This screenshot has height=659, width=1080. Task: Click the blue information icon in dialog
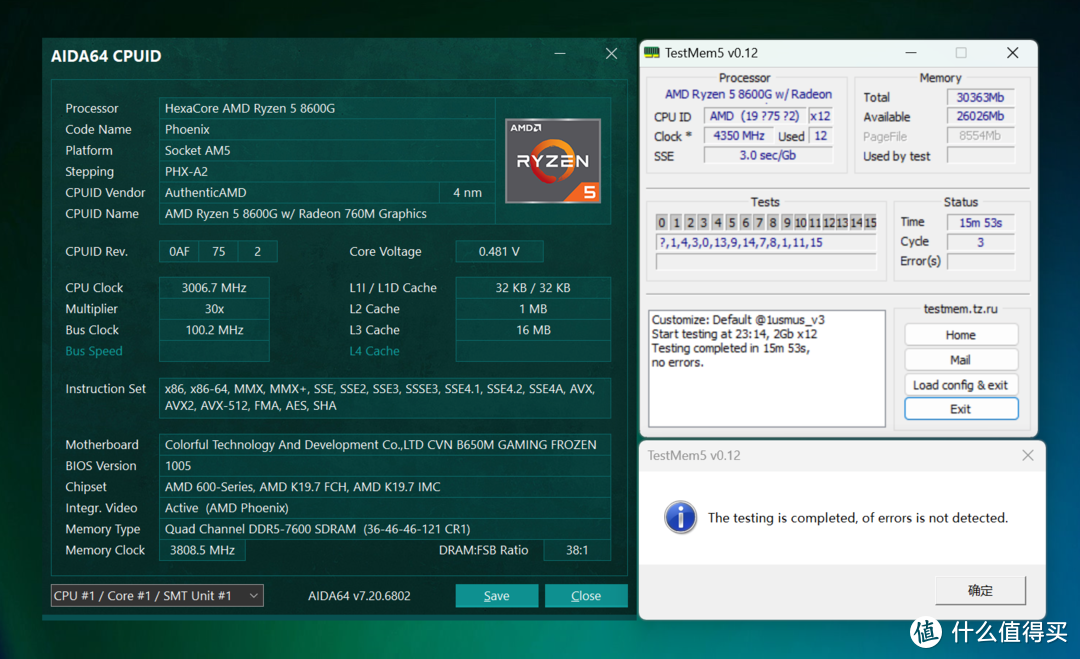(681, 517)
